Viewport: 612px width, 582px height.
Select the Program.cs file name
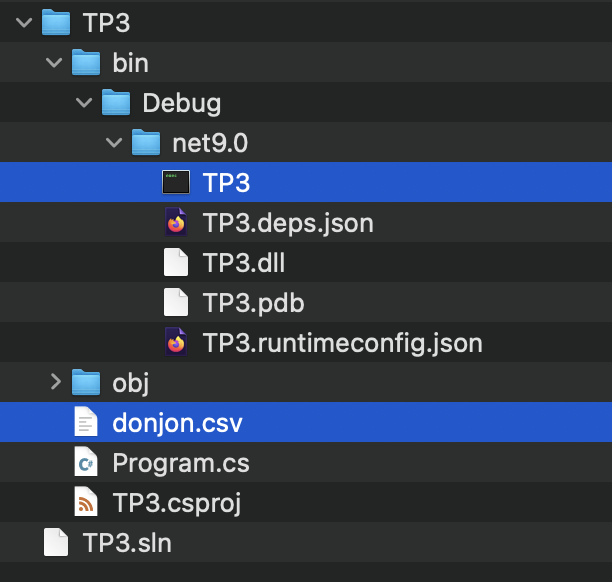180,463
